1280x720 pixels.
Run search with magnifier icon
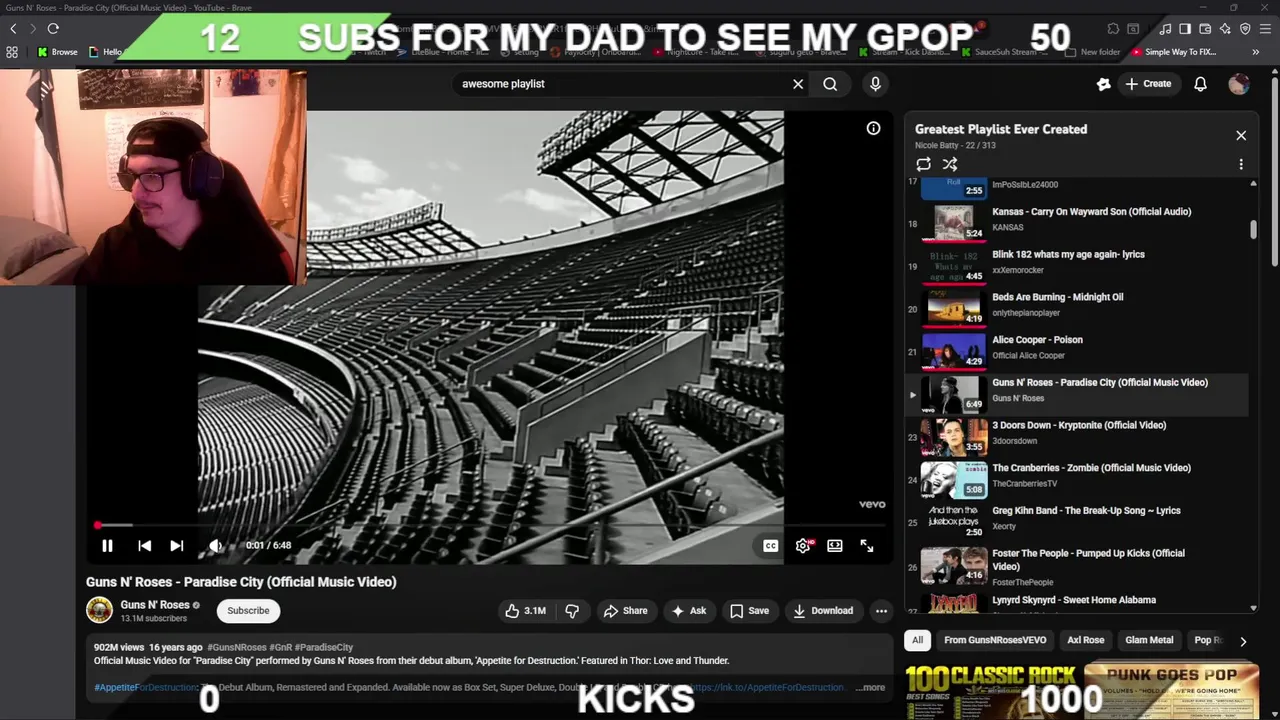(x=830, y=84)
